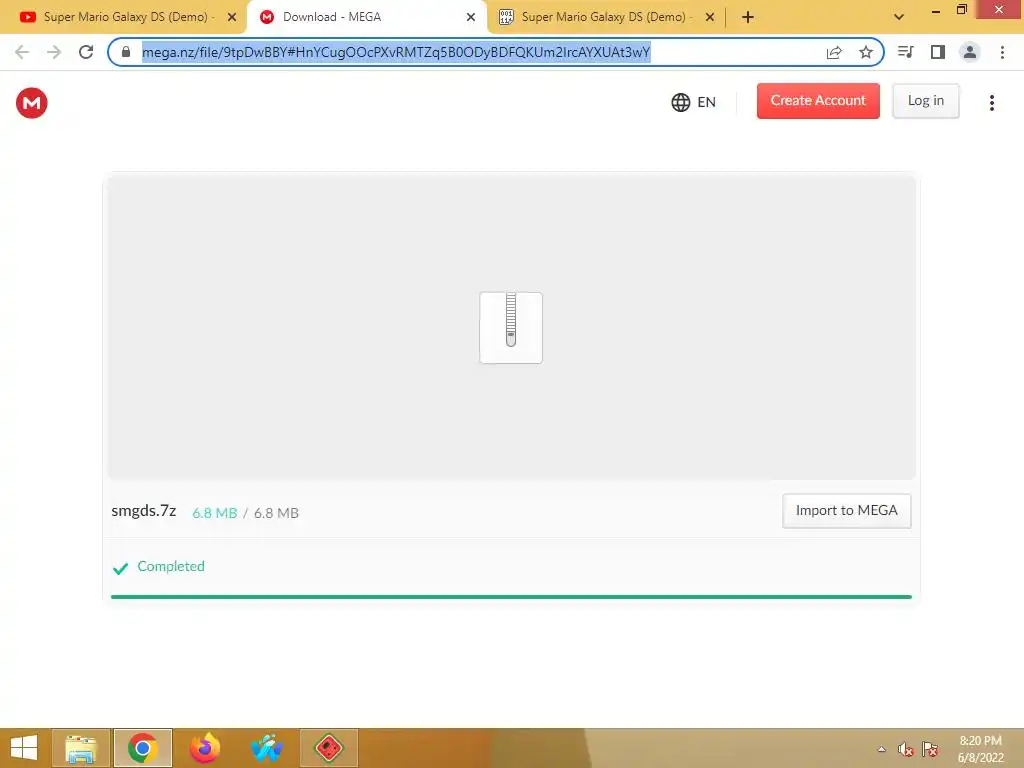Open the tab search chevron dropdown

899,17
